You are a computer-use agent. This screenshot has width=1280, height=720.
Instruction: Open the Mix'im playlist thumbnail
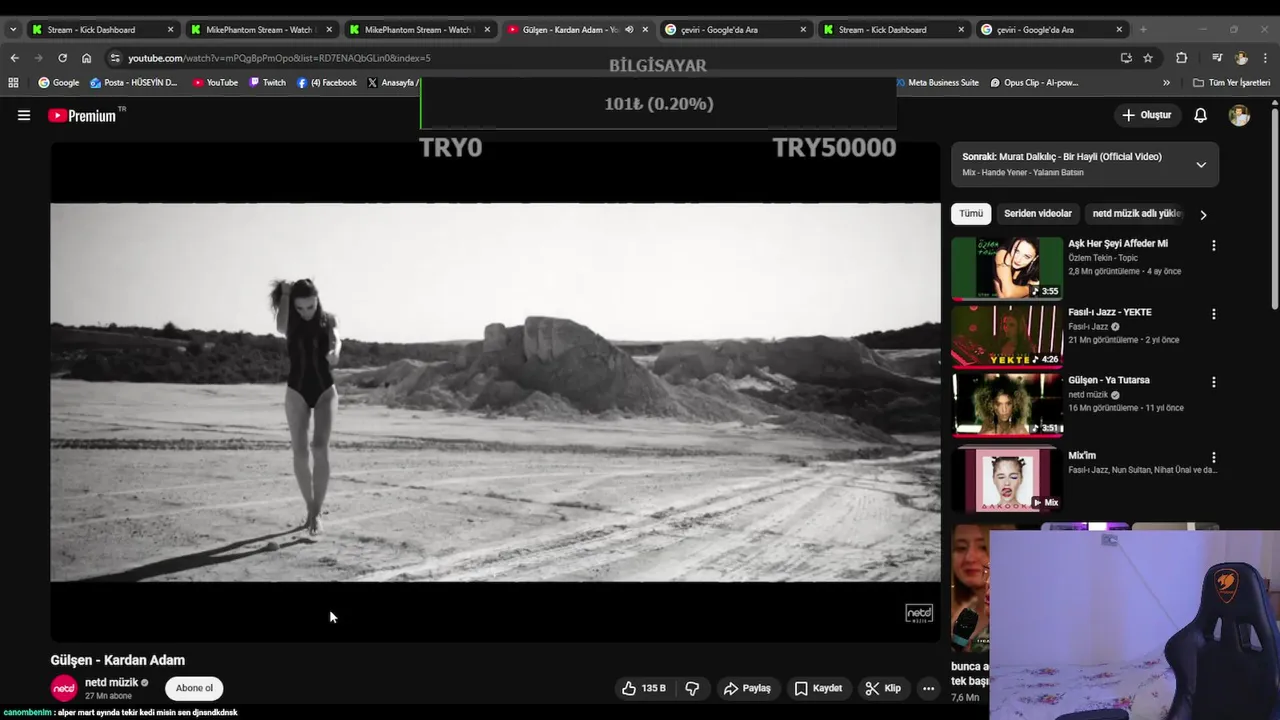[1007, 479]
